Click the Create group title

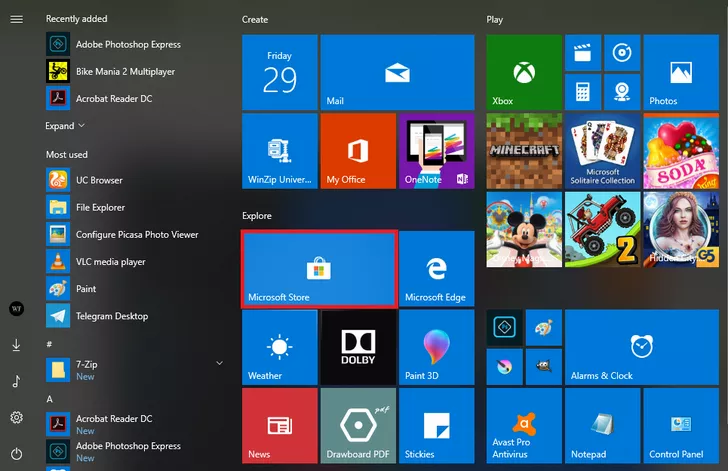click(x=254, y=20)
